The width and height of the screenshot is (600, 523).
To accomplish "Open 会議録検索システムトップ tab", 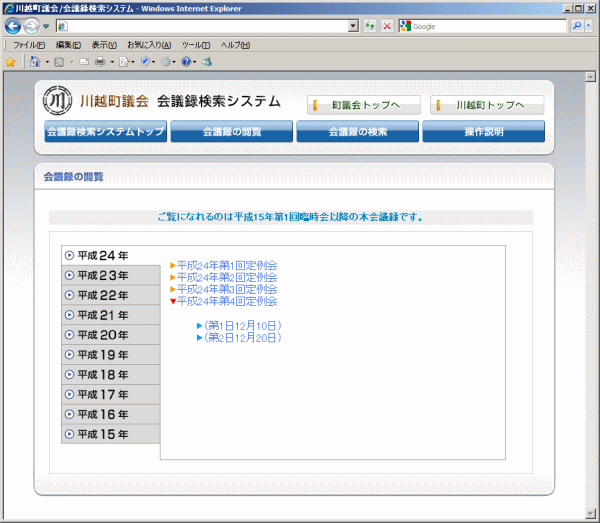I will [106, 131].
